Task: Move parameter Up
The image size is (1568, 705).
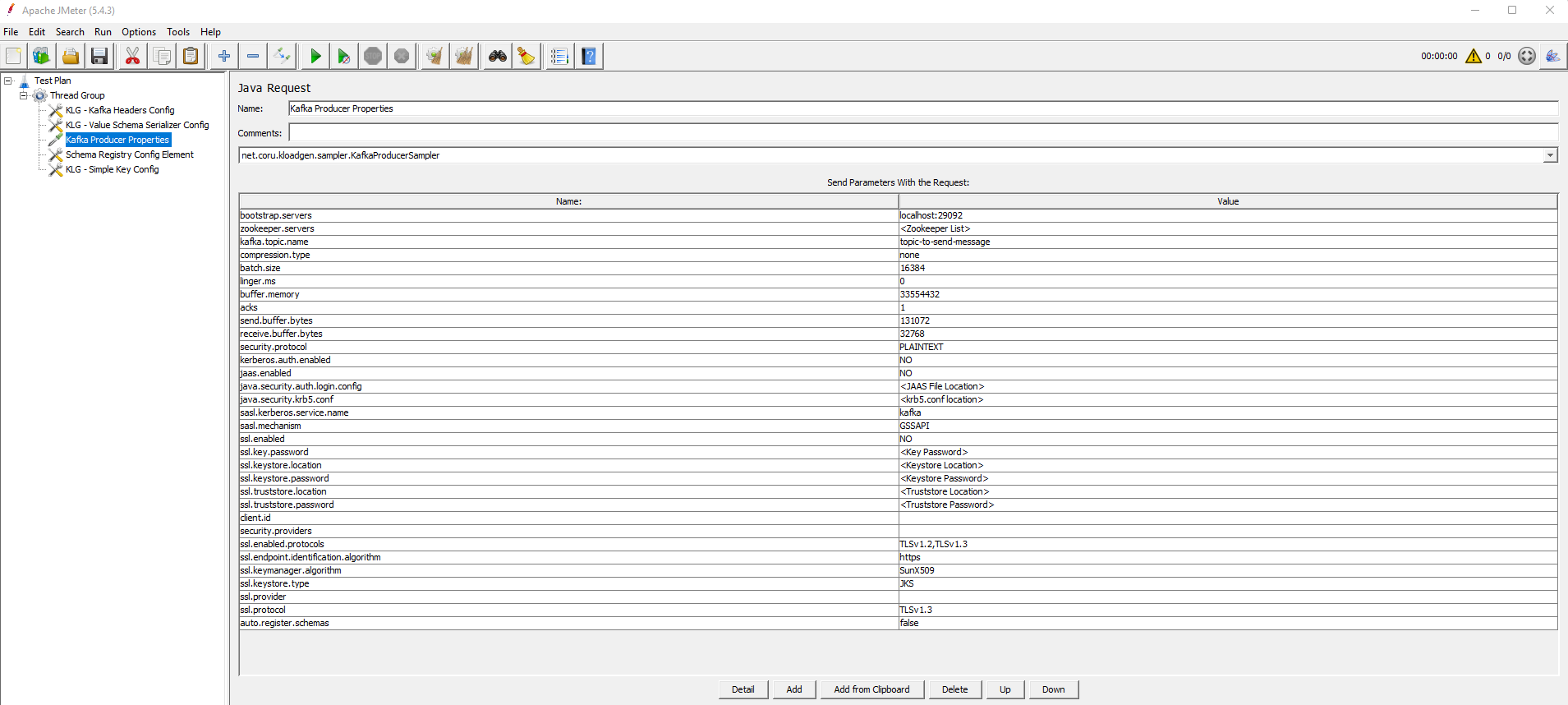Action: (1005, 689)
